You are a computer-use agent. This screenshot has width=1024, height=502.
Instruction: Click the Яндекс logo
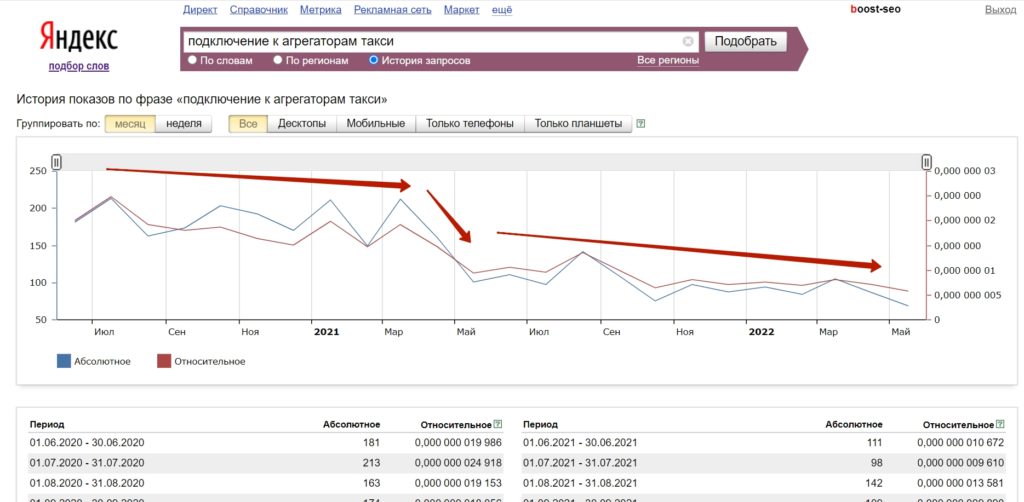coord(78,37)
